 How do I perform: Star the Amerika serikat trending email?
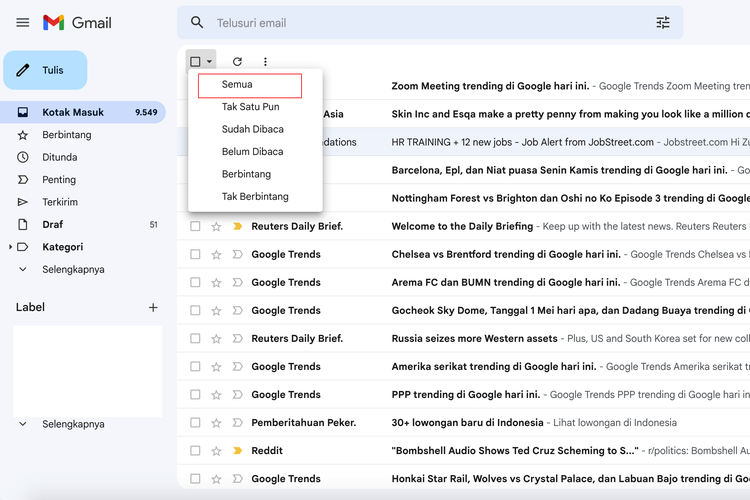click(216, 367)
